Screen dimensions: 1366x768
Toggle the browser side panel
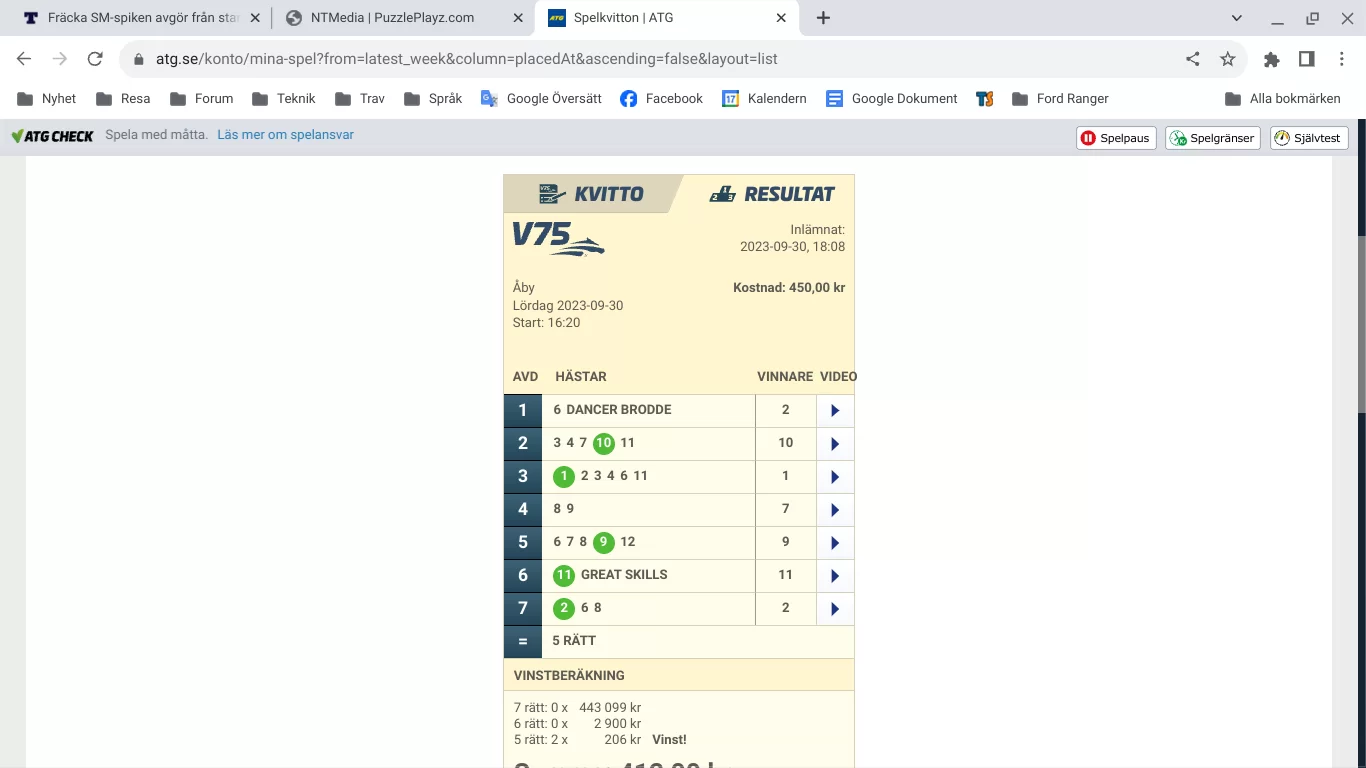[1306, 59]
